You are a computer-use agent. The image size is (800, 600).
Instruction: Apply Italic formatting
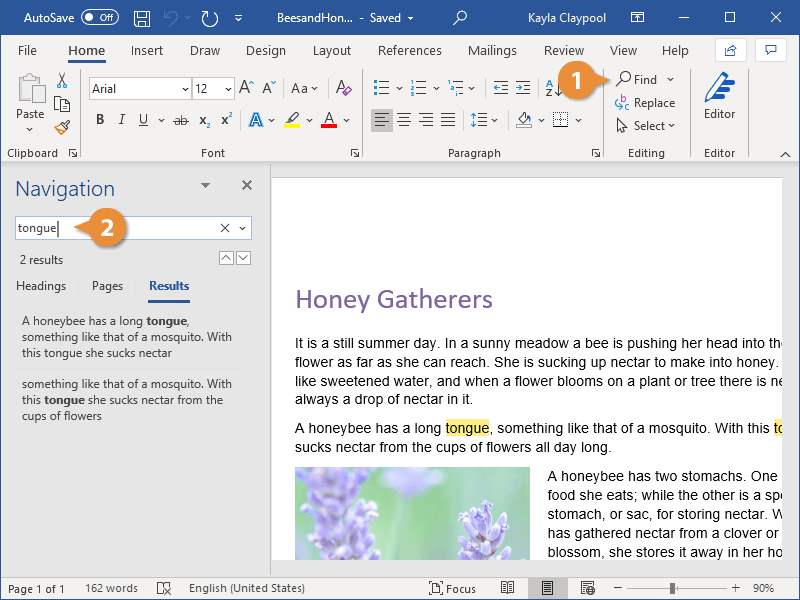122,120
